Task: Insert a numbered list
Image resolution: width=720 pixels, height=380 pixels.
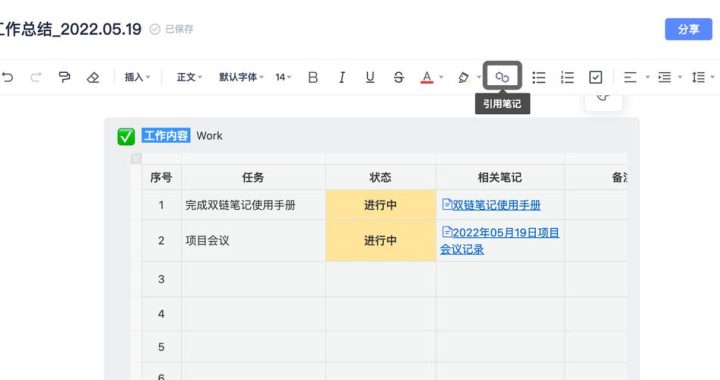Action: (x=567, y=77)
